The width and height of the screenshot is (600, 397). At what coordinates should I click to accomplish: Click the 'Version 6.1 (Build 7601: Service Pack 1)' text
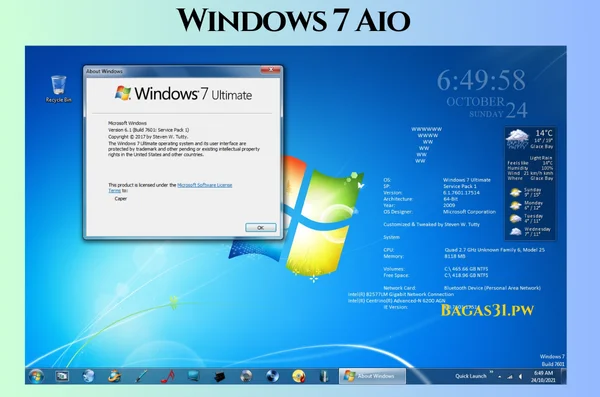tap(148, 130)
